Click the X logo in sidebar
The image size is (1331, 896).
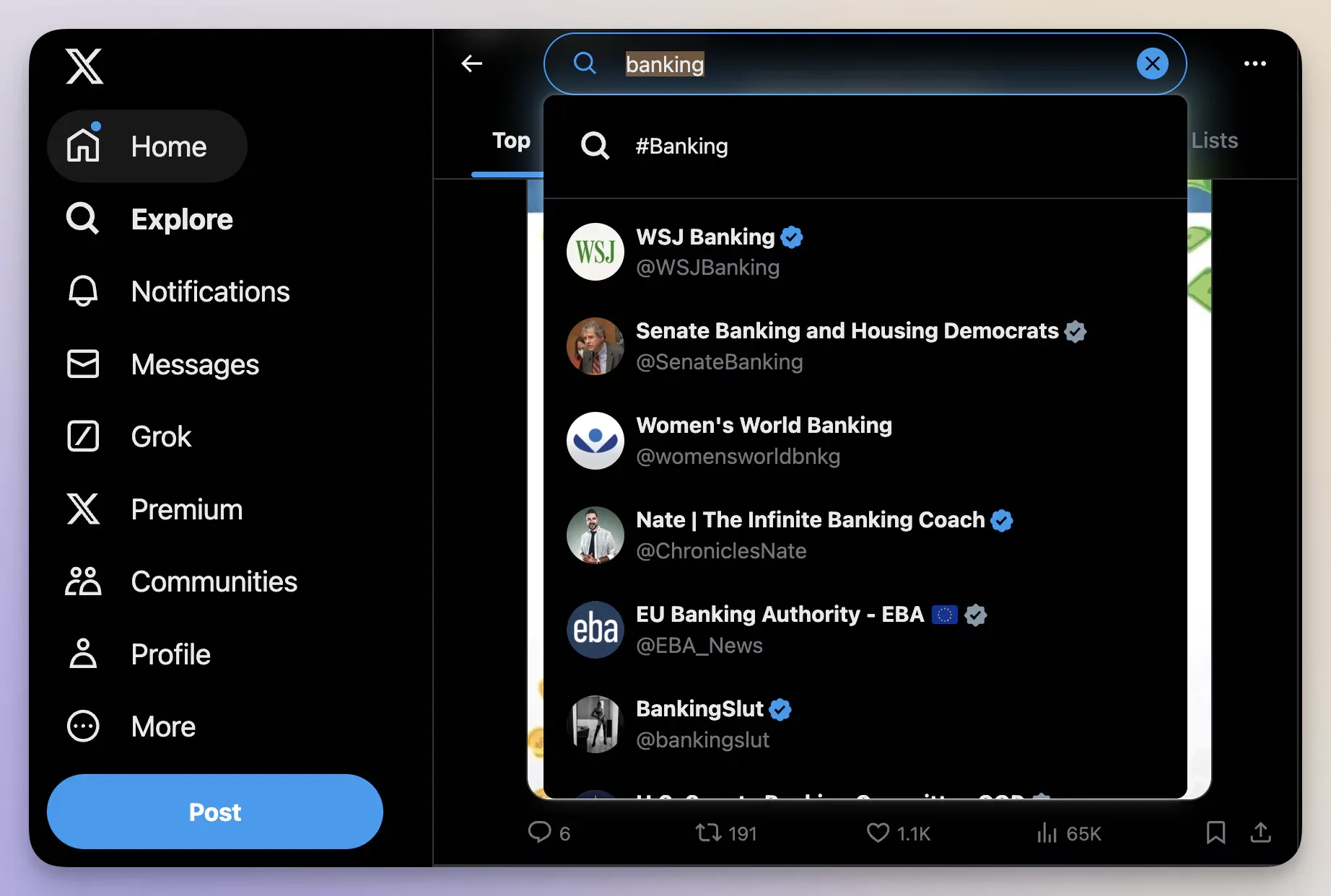(84, 66)
